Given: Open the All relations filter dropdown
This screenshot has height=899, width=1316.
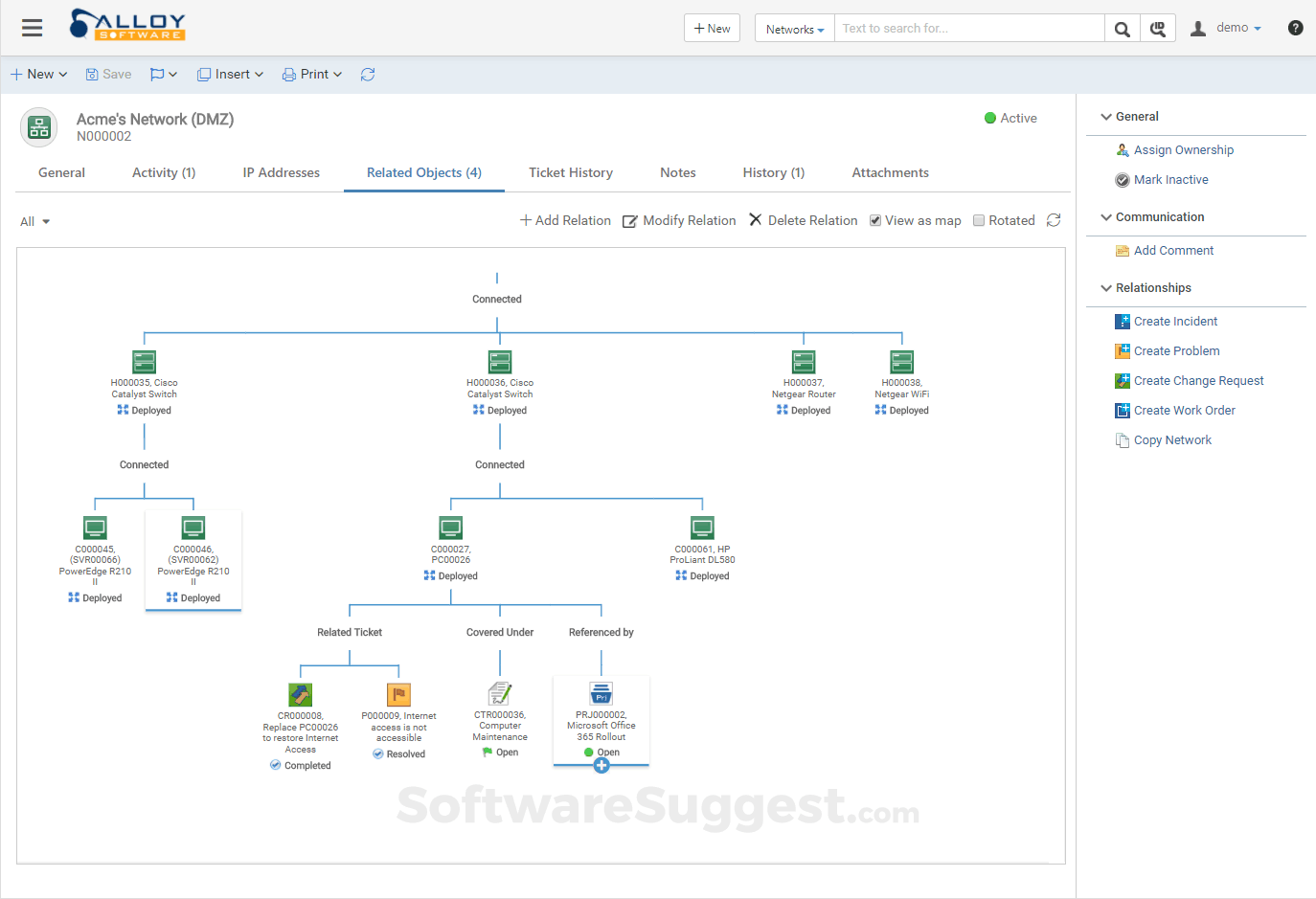Looking at the screenshot, I should [x=34, y=220].
